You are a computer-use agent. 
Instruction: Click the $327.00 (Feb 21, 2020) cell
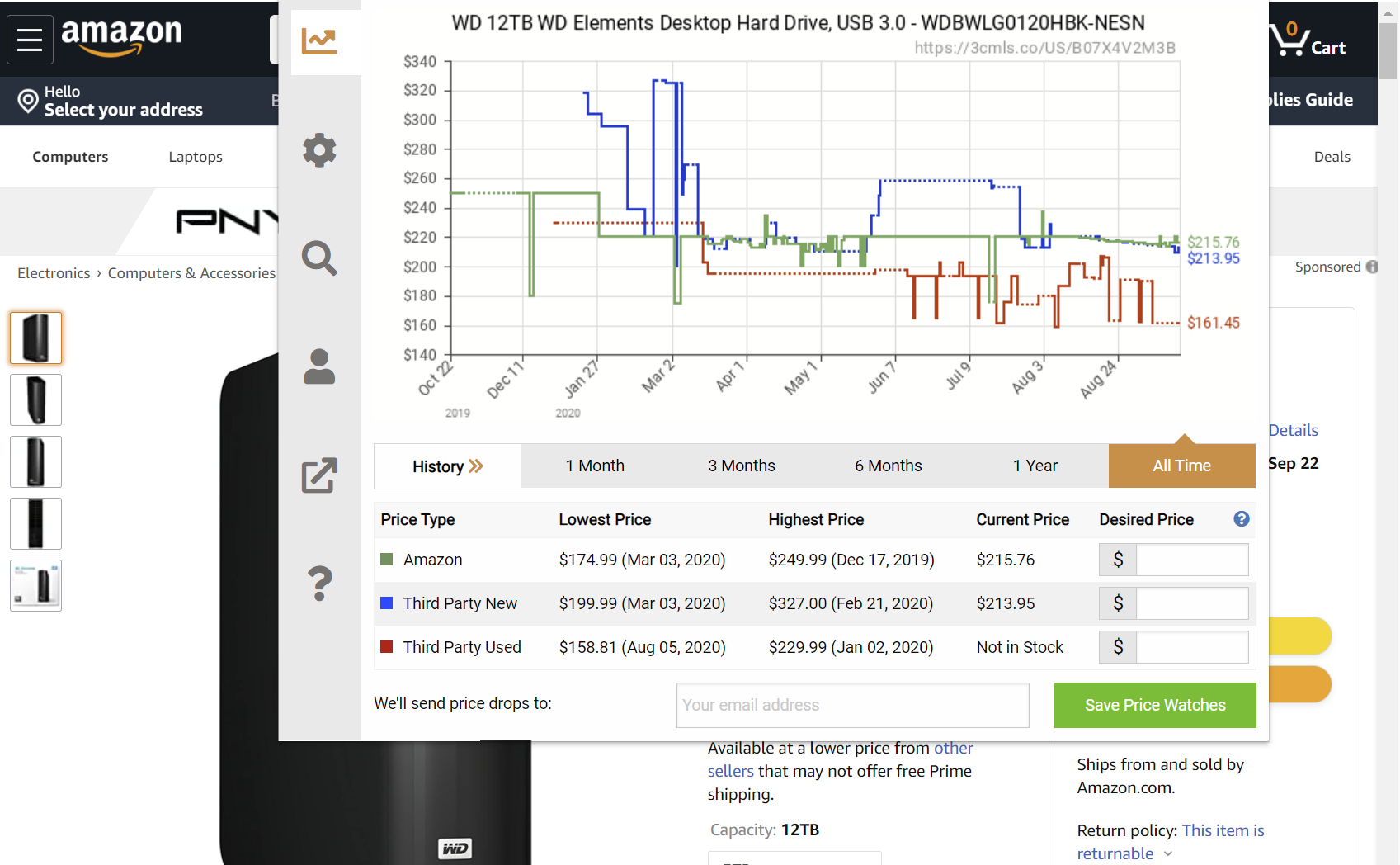851,603
